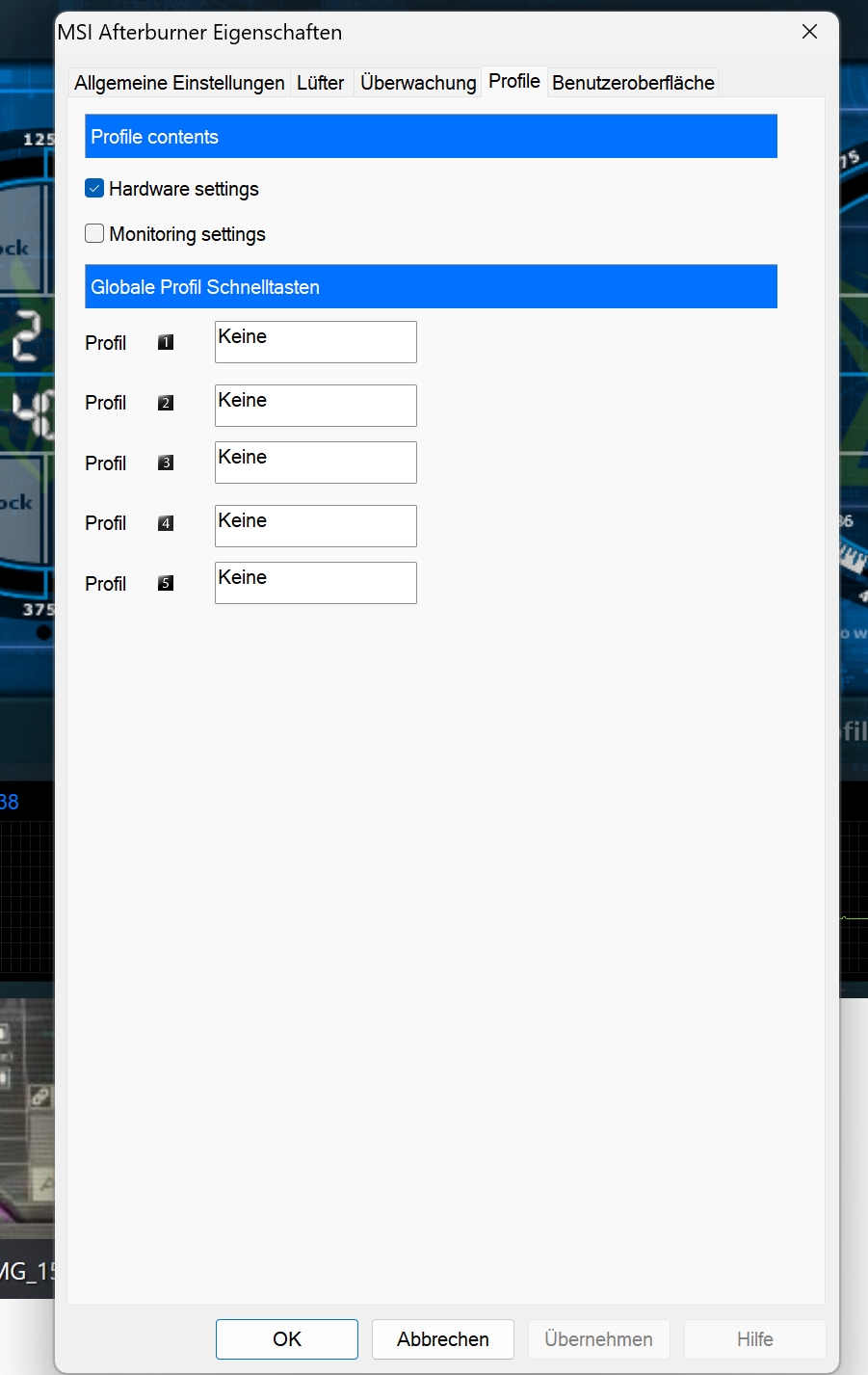868x1375 pixels.
Task: Uncheck the Hardware settings checkbox
Action: (94, 189)
